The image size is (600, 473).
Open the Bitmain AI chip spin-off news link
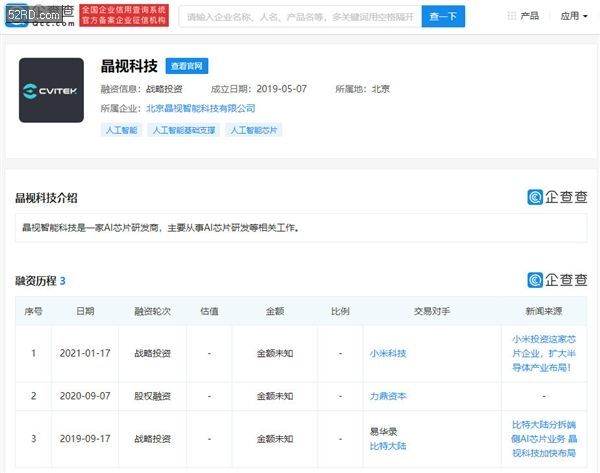tap(549, 438)
